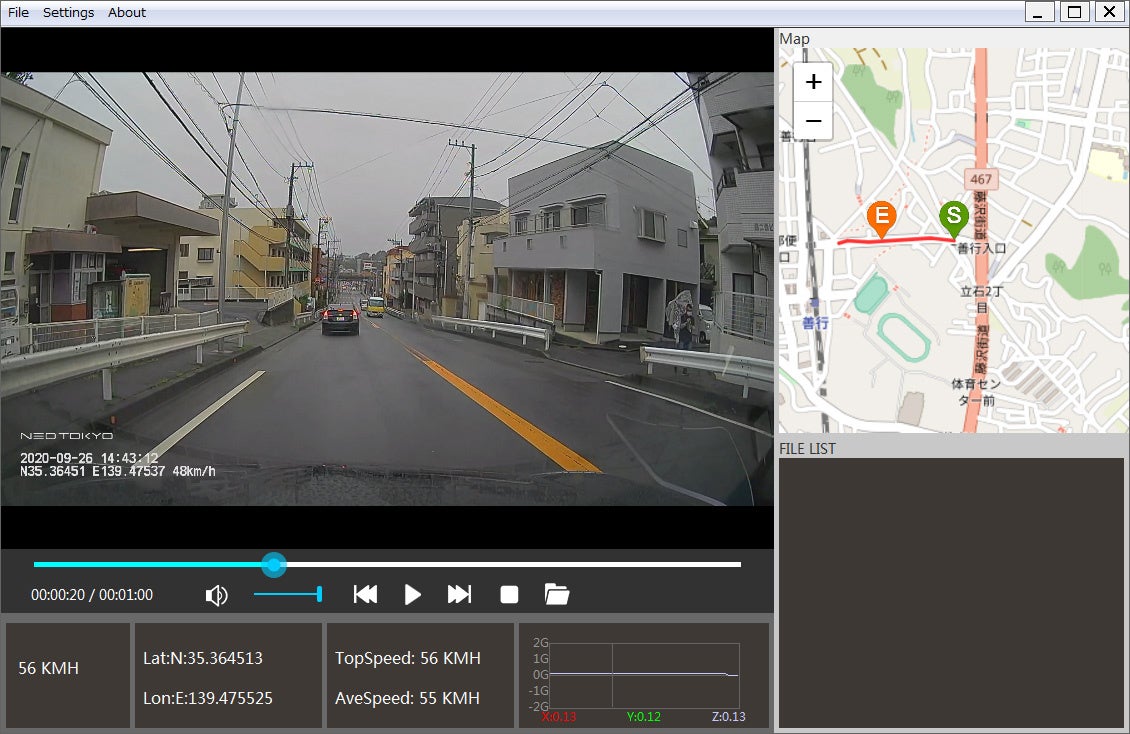The image size is (1130, 734).
Task: Click the volume slider handle
Action: (319, 595)
